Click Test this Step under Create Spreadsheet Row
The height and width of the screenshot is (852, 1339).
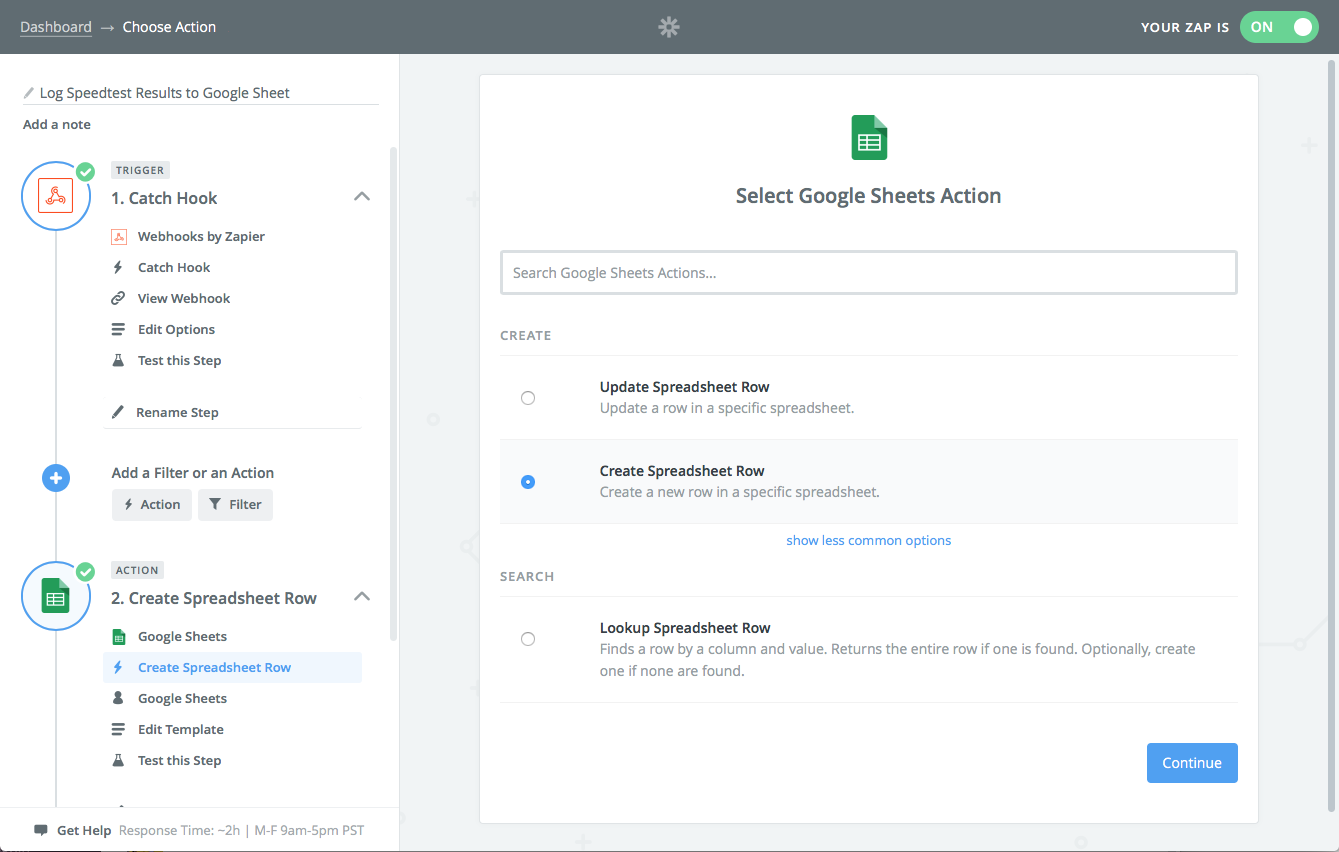180,761
